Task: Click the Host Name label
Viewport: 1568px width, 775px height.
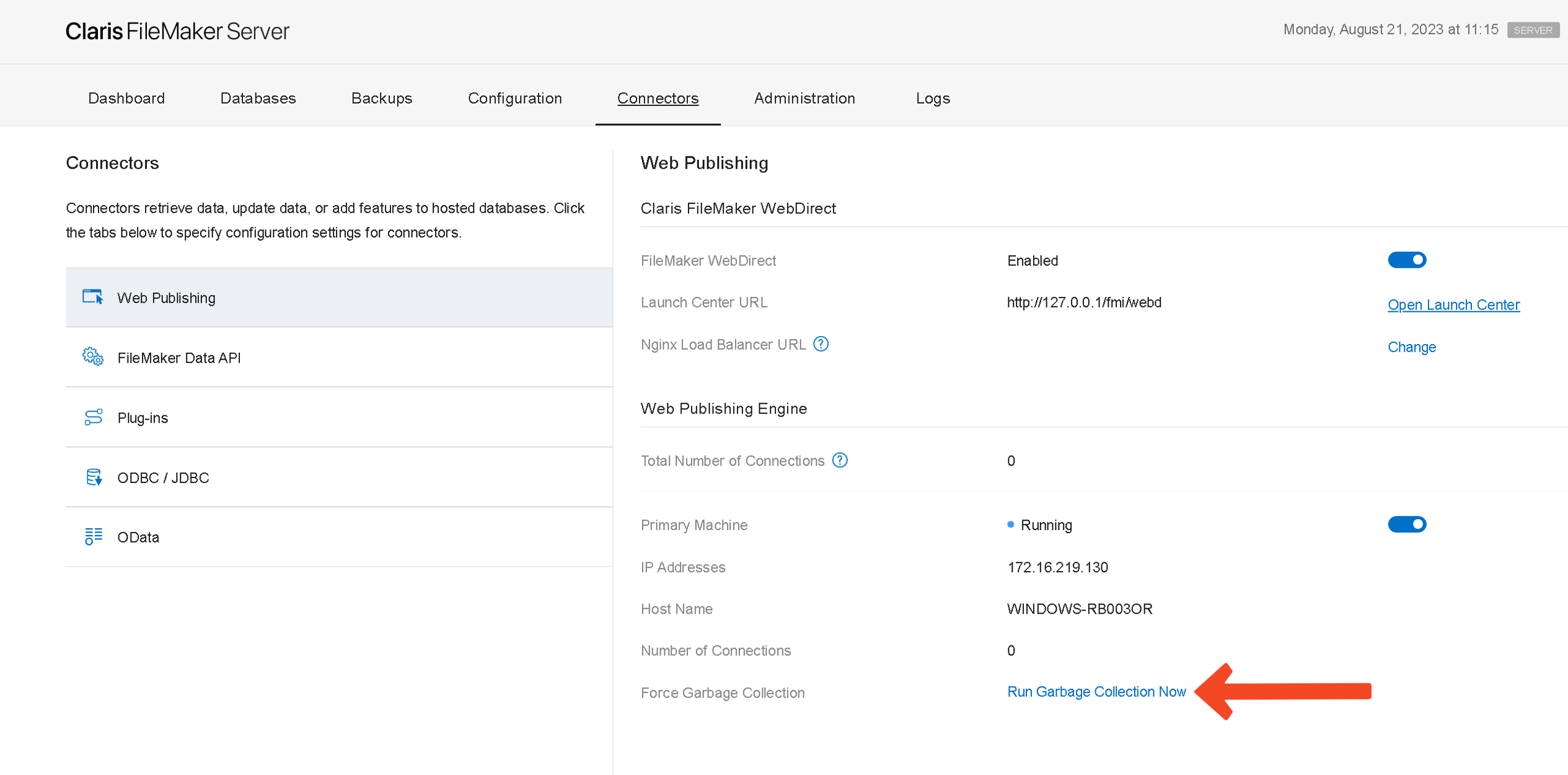Action: click(676, 608)
